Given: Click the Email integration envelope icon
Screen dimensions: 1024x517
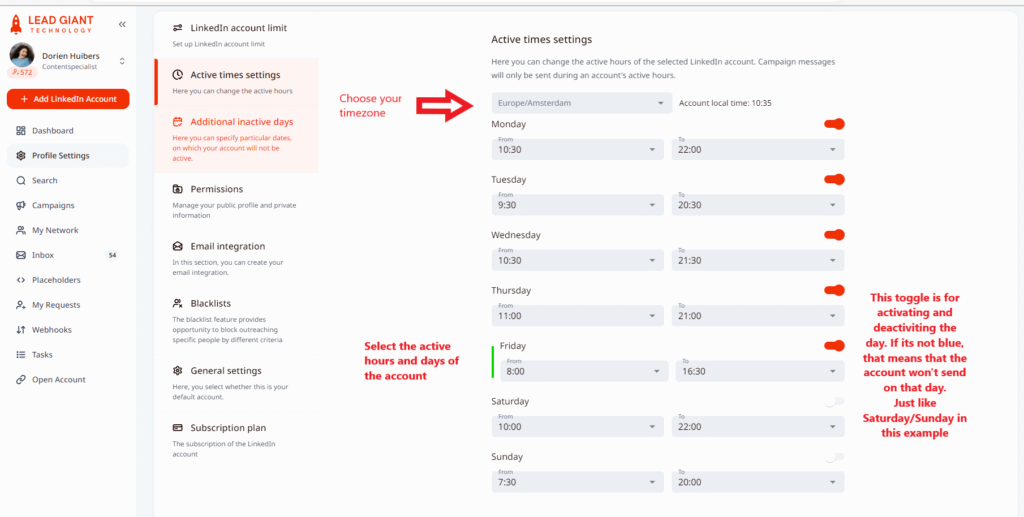Looking at the screenshot, I should point(178,246).
